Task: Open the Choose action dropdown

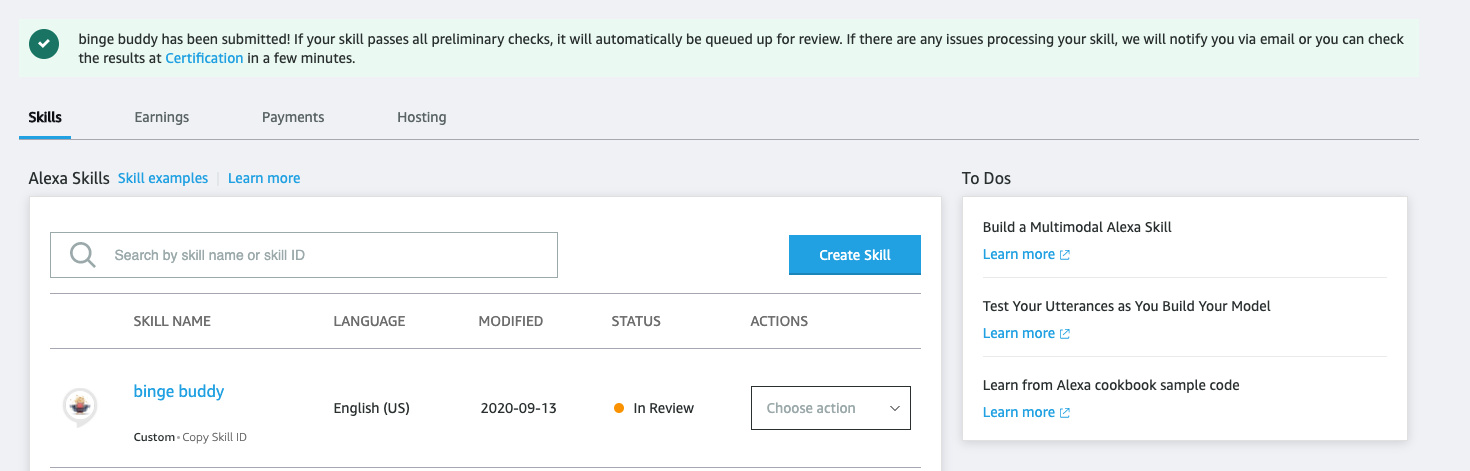Action: coord(831,408)
